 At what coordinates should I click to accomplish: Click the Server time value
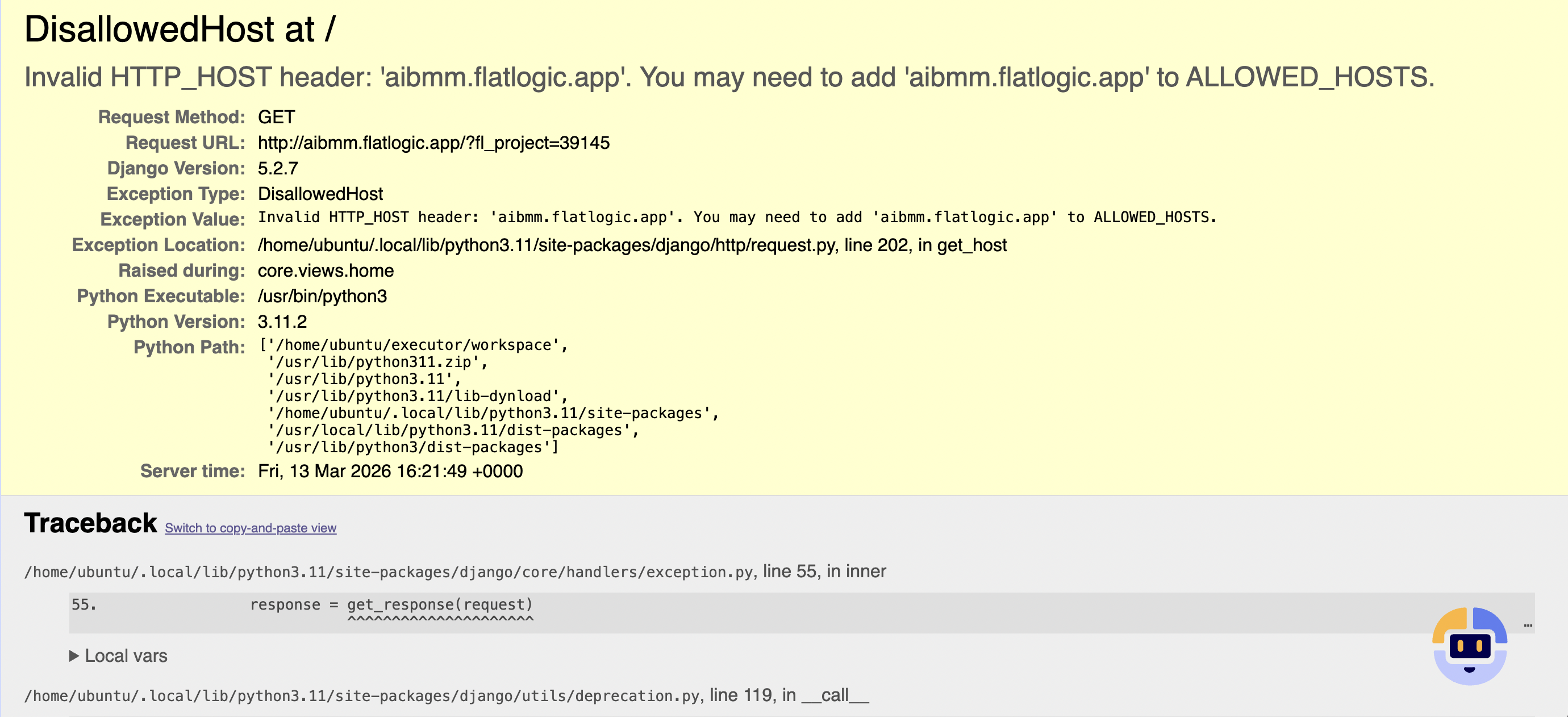pyautogui.click(x=390, y=471)
